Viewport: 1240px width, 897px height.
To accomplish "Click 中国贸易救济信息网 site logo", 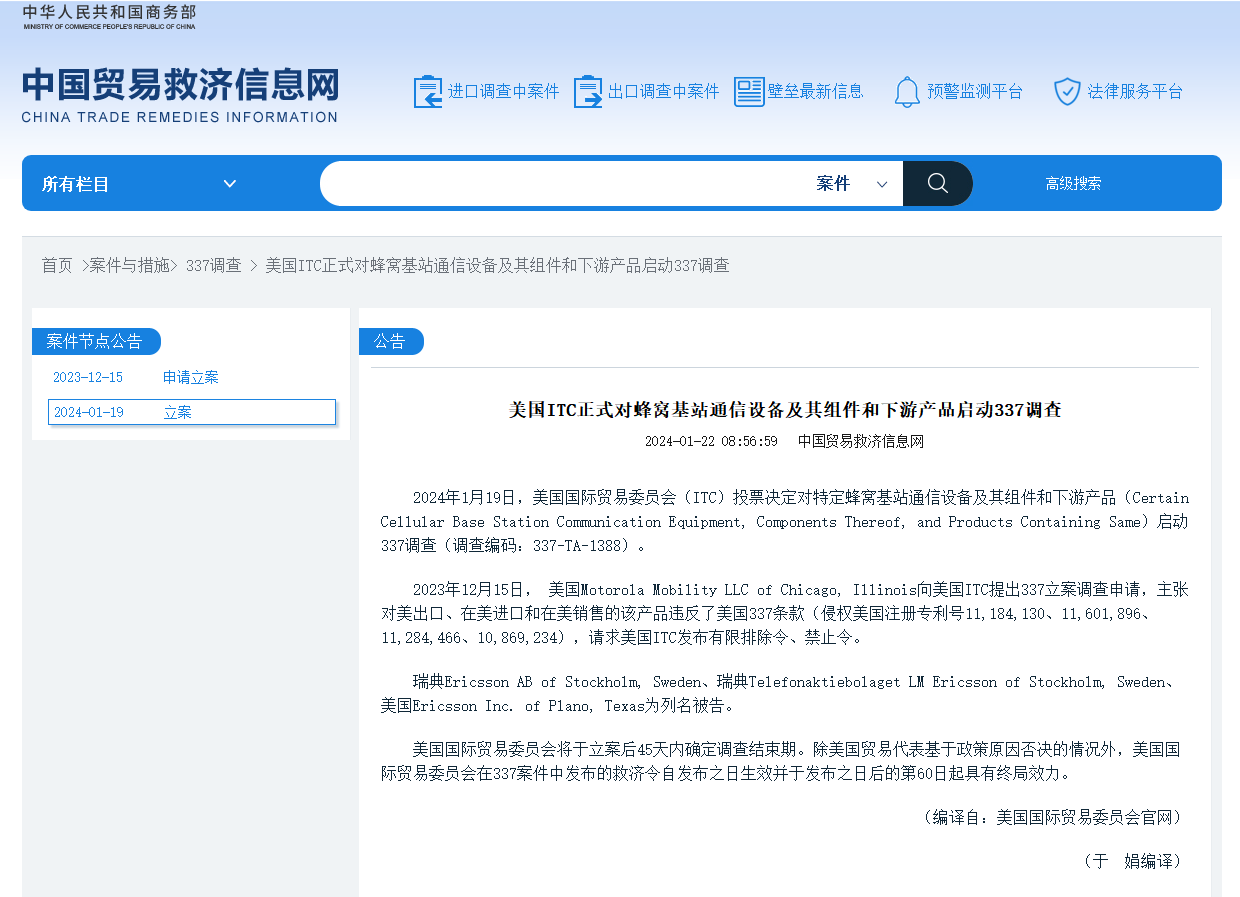I will [180, 95].
